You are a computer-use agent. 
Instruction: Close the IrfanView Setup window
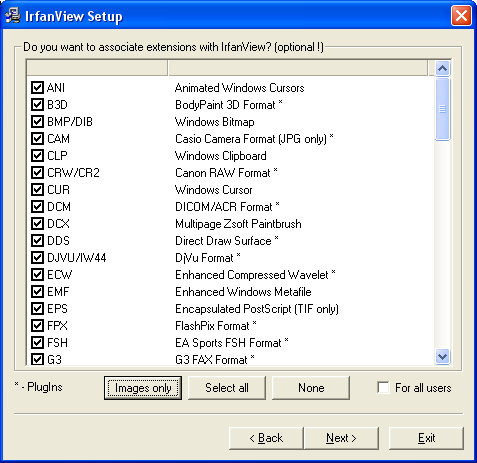click(461, 15)
